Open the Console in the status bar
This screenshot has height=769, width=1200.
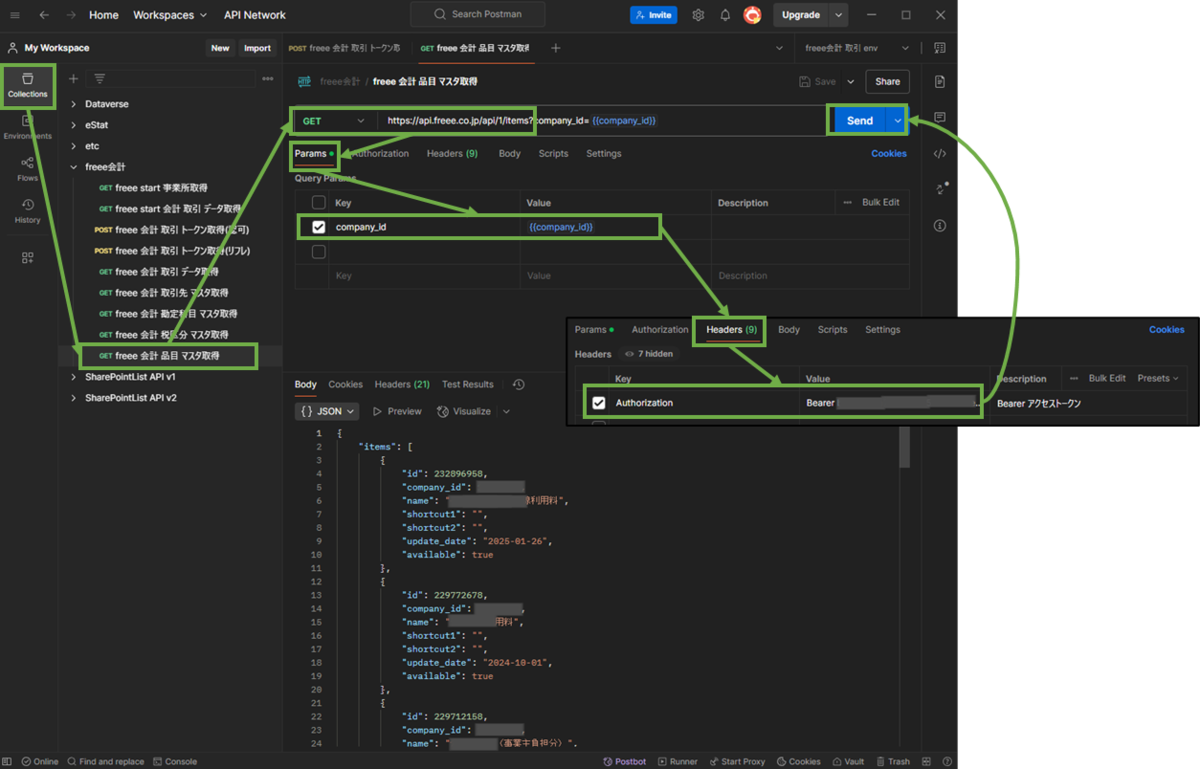(x=175, y=761)
